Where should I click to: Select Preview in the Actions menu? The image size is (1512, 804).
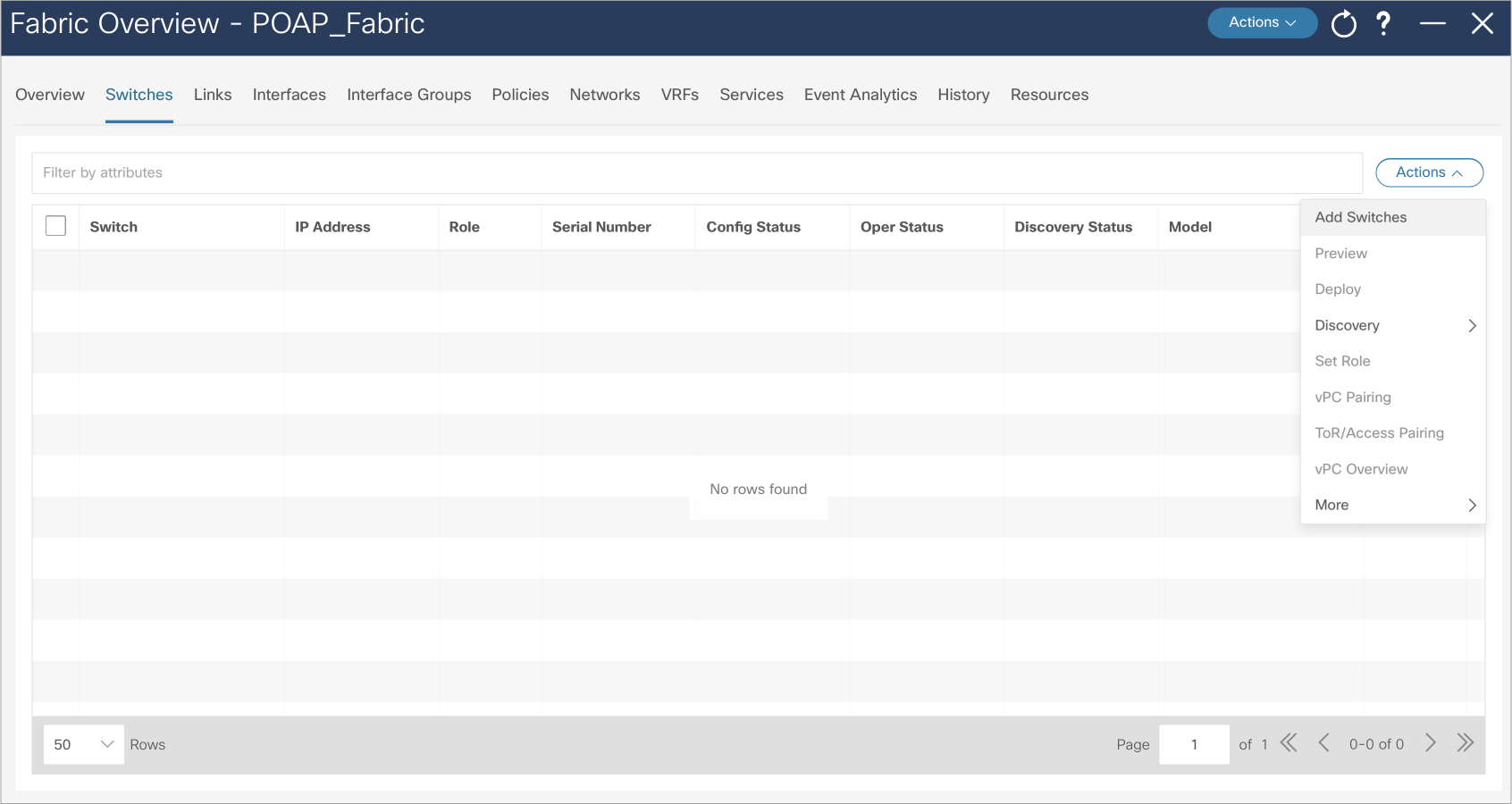[1393, 254]
